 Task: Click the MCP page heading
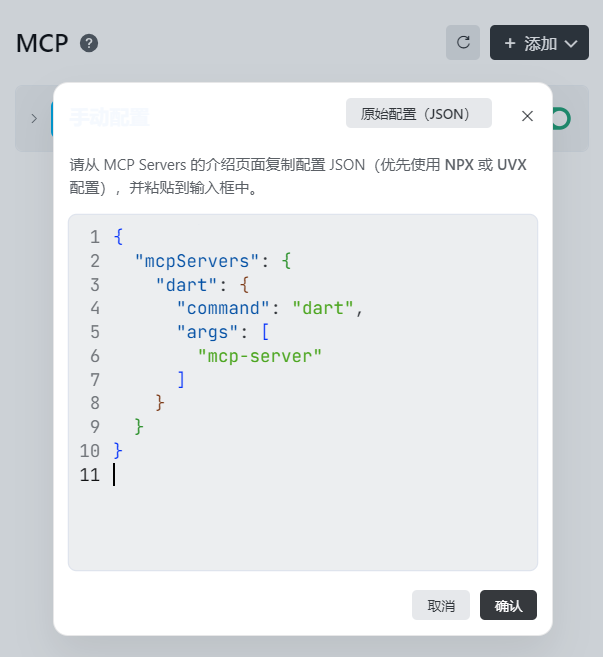point(42,43)
